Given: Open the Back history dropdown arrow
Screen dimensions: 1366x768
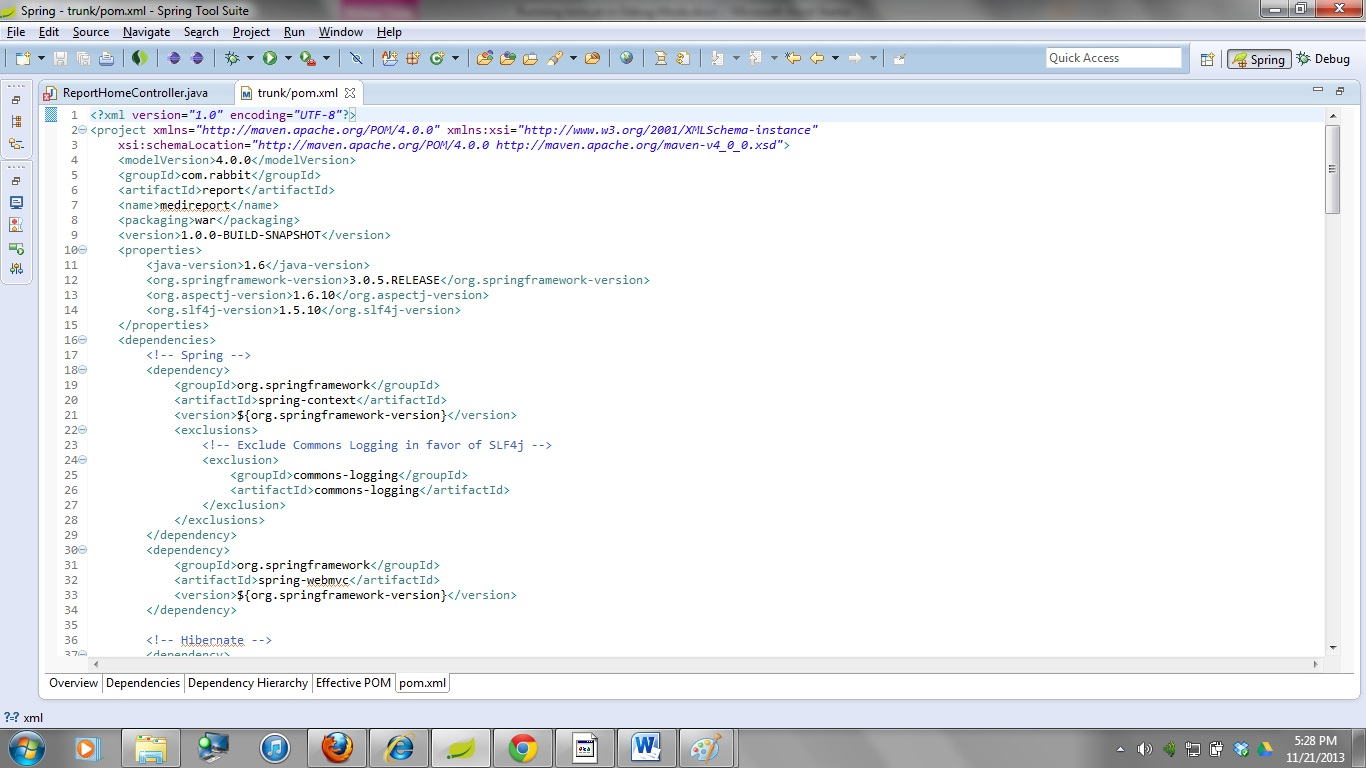Looking at the screenshot, I should coord(835,58).
